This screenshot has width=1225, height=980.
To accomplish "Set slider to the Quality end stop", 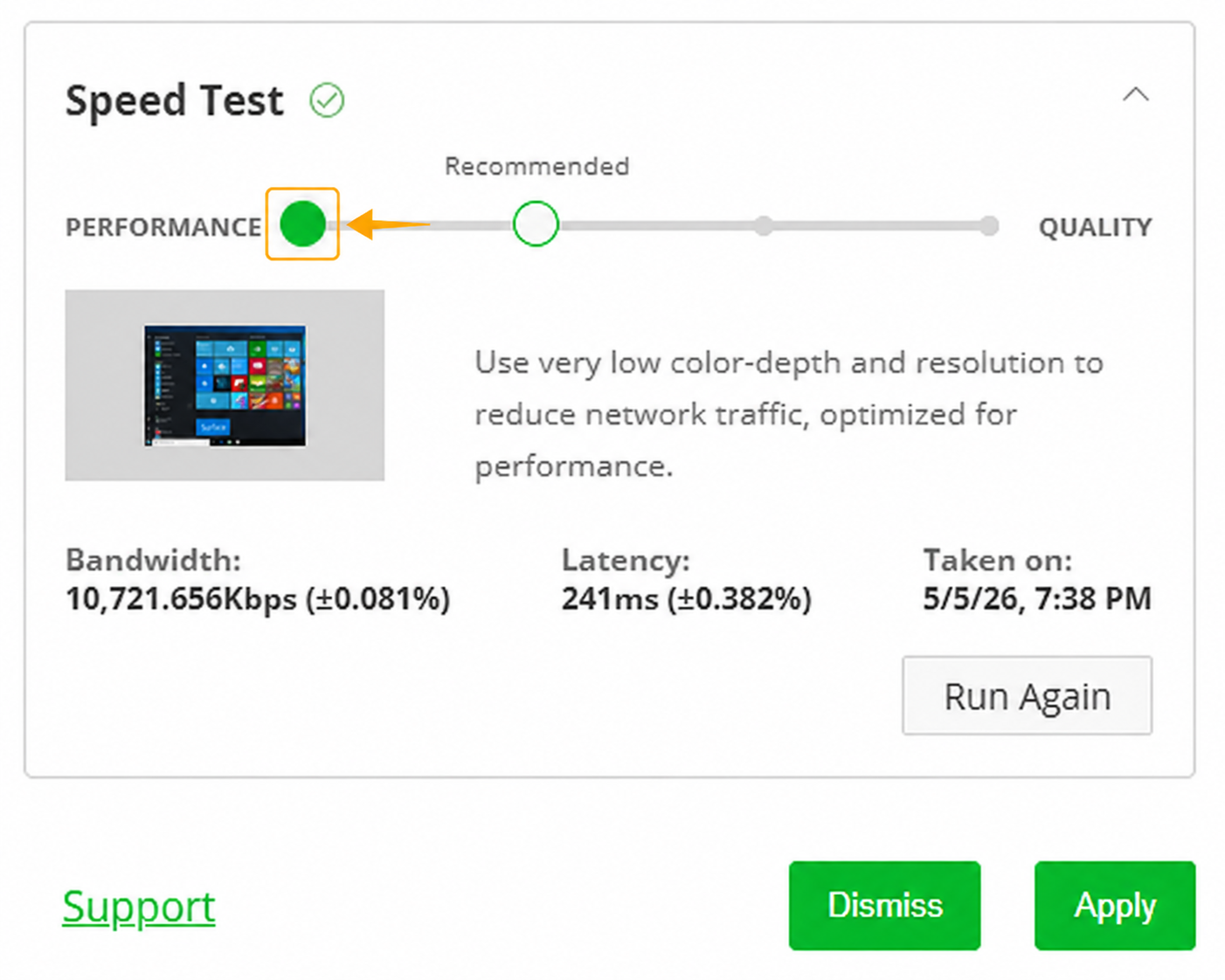I will [989, 226].
